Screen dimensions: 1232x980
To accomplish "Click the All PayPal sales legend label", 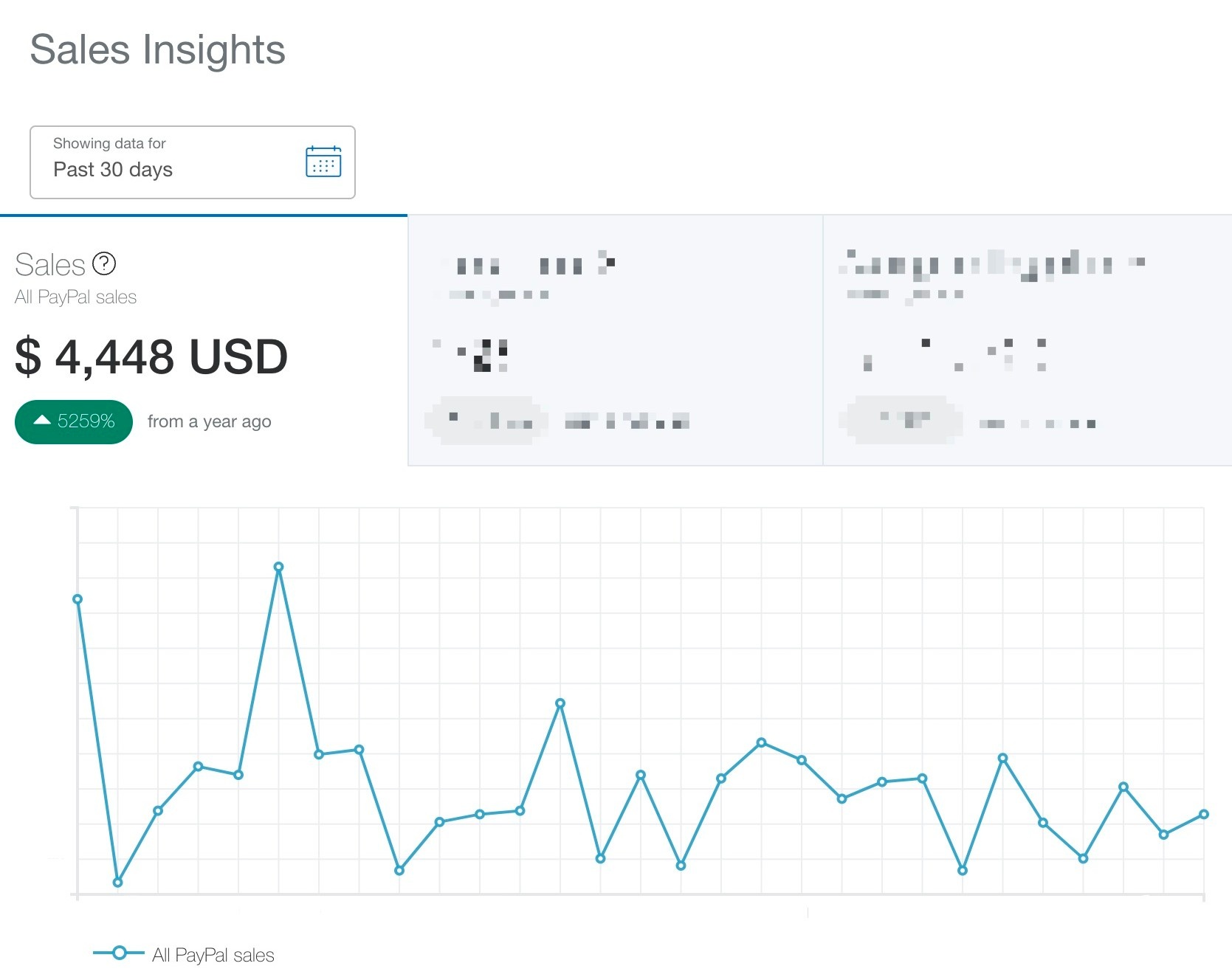I will (x=213, y=955).
